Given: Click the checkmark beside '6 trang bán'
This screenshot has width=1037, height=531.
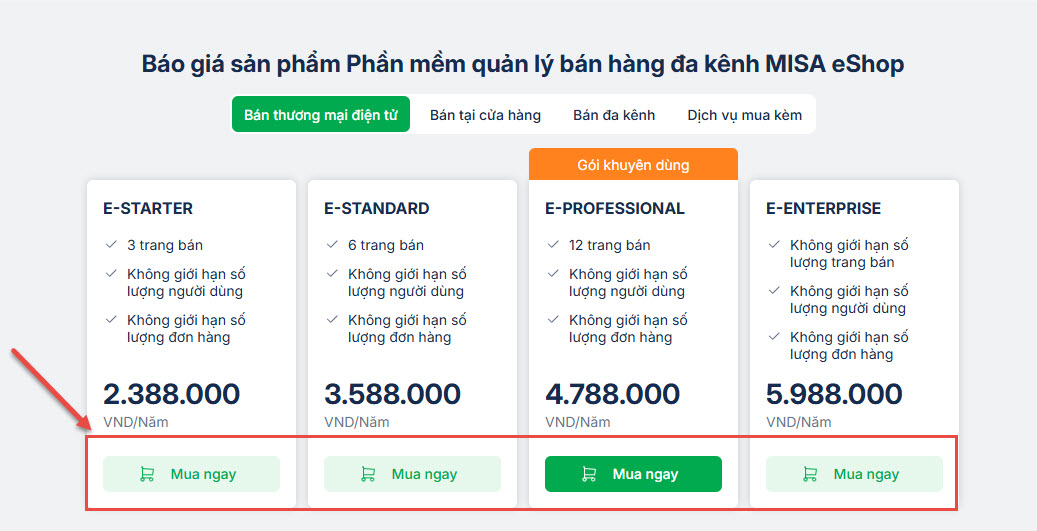Looking at the screenshot, I should click(332, 245).
